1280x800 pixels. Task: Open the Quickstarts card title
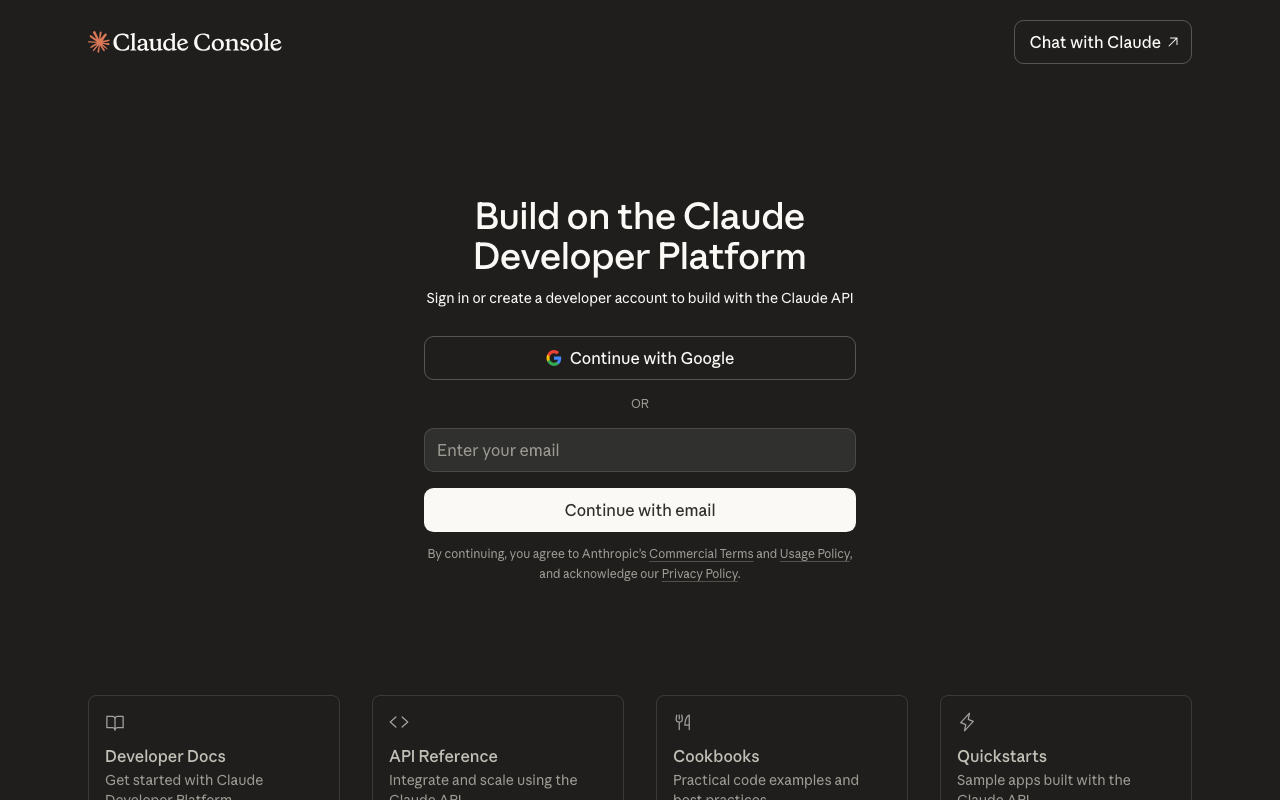point(1002,756)
